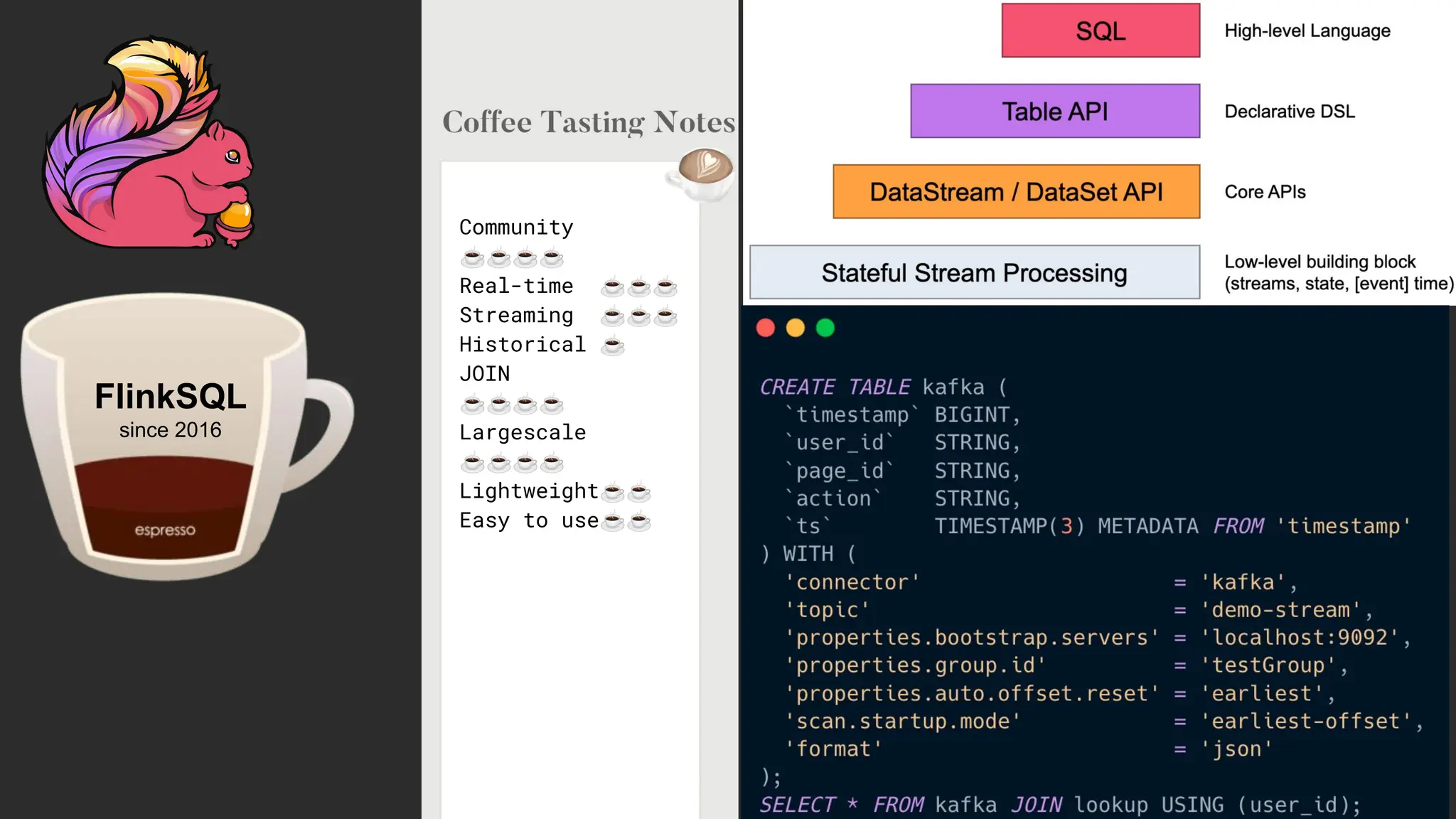Click the last coffee cup emoji beside Lightweight
Viewport: 1456px width, 819px height.
(x=639, y=492)
